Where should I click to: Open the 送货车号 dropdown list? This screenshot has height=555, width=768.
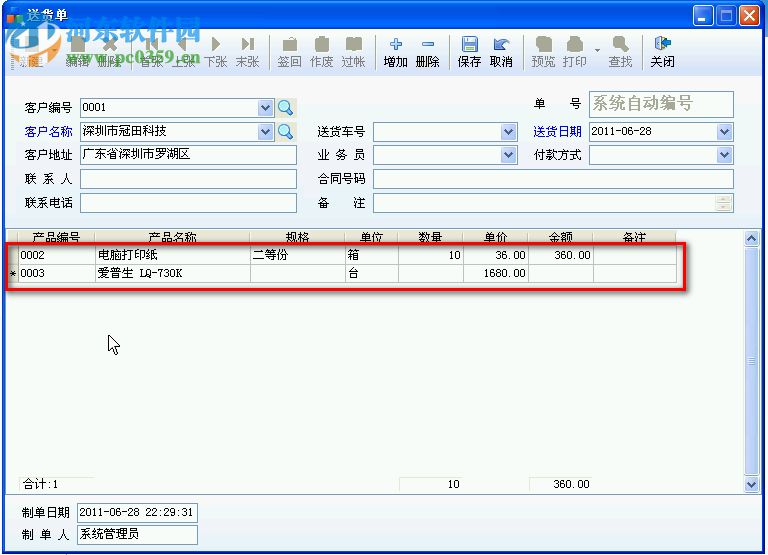pos(509,132)
